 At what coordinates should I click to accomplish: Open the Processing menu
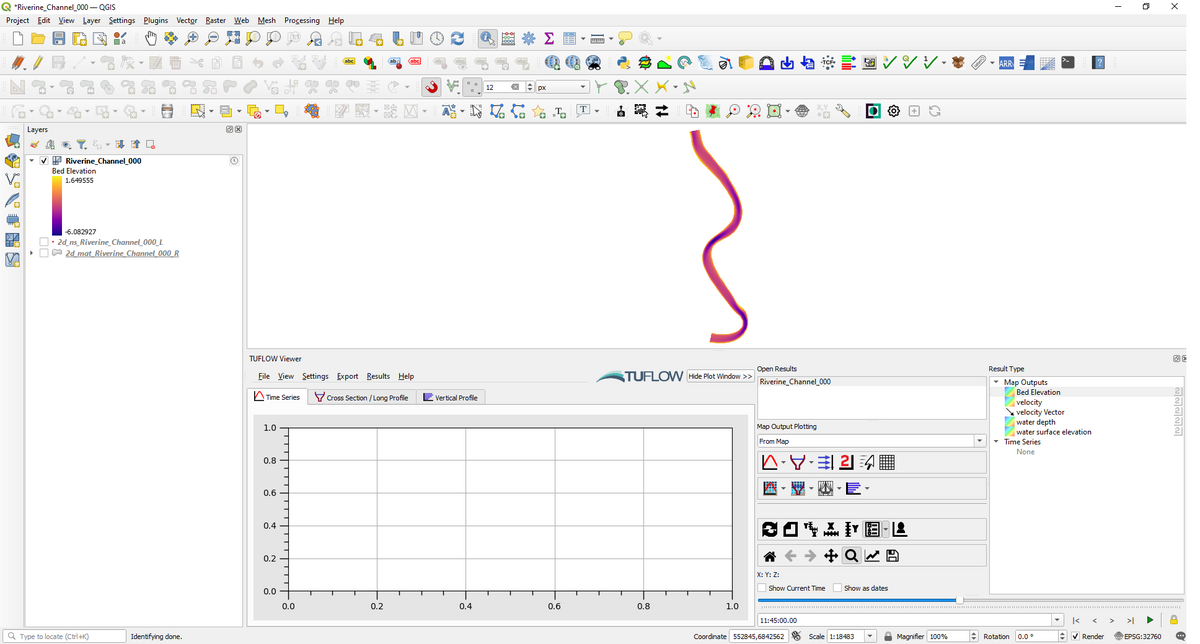(301, 20)
